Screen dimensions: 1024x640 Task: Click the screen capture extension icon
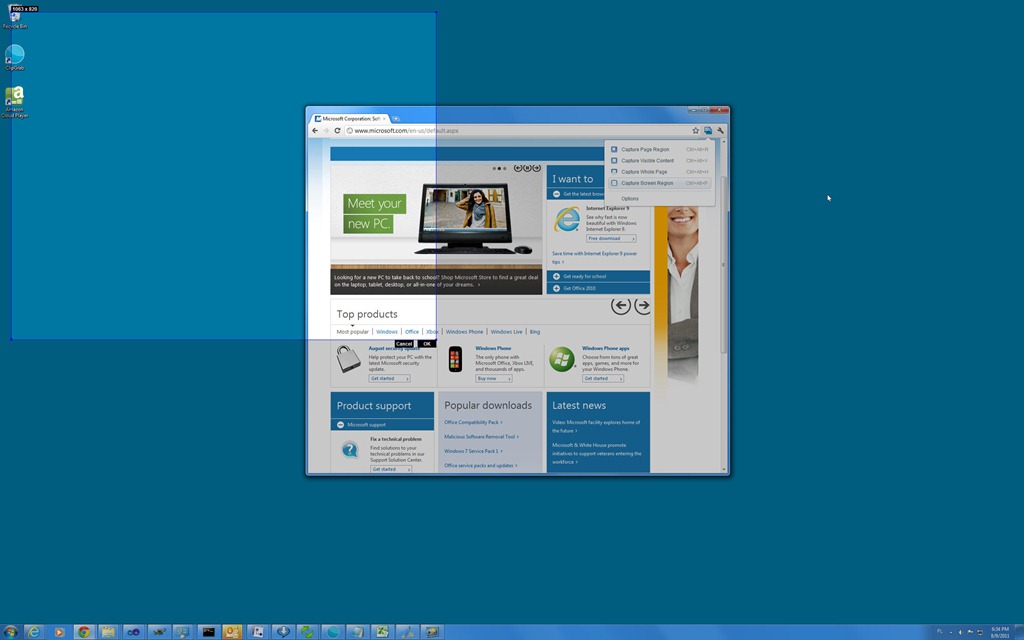point(708,131)
